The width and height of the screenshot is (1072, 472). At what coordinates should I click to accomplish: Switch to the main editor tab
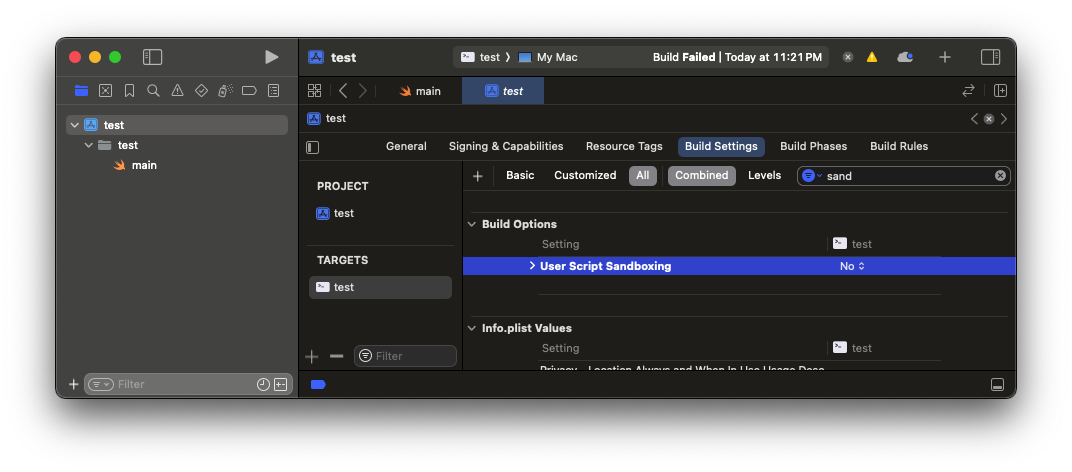pos(420,91)
